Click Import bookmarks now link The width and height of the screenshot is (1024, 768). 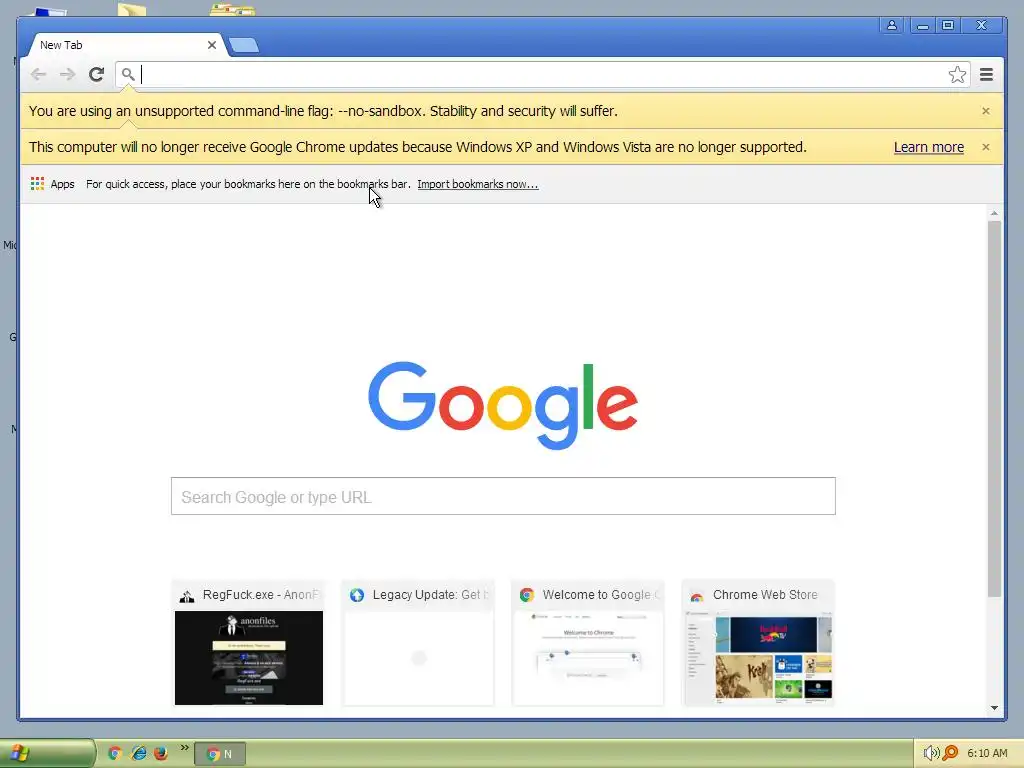point(477,184)
